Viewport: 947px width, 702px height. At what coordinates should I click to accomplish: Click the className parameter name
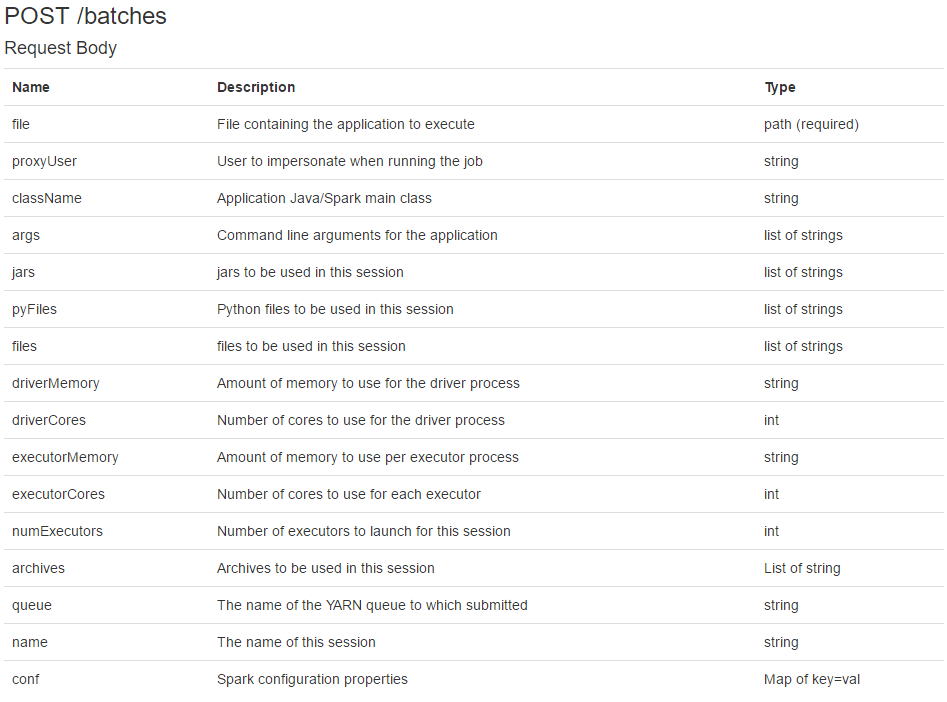click(x=47, y=198)
